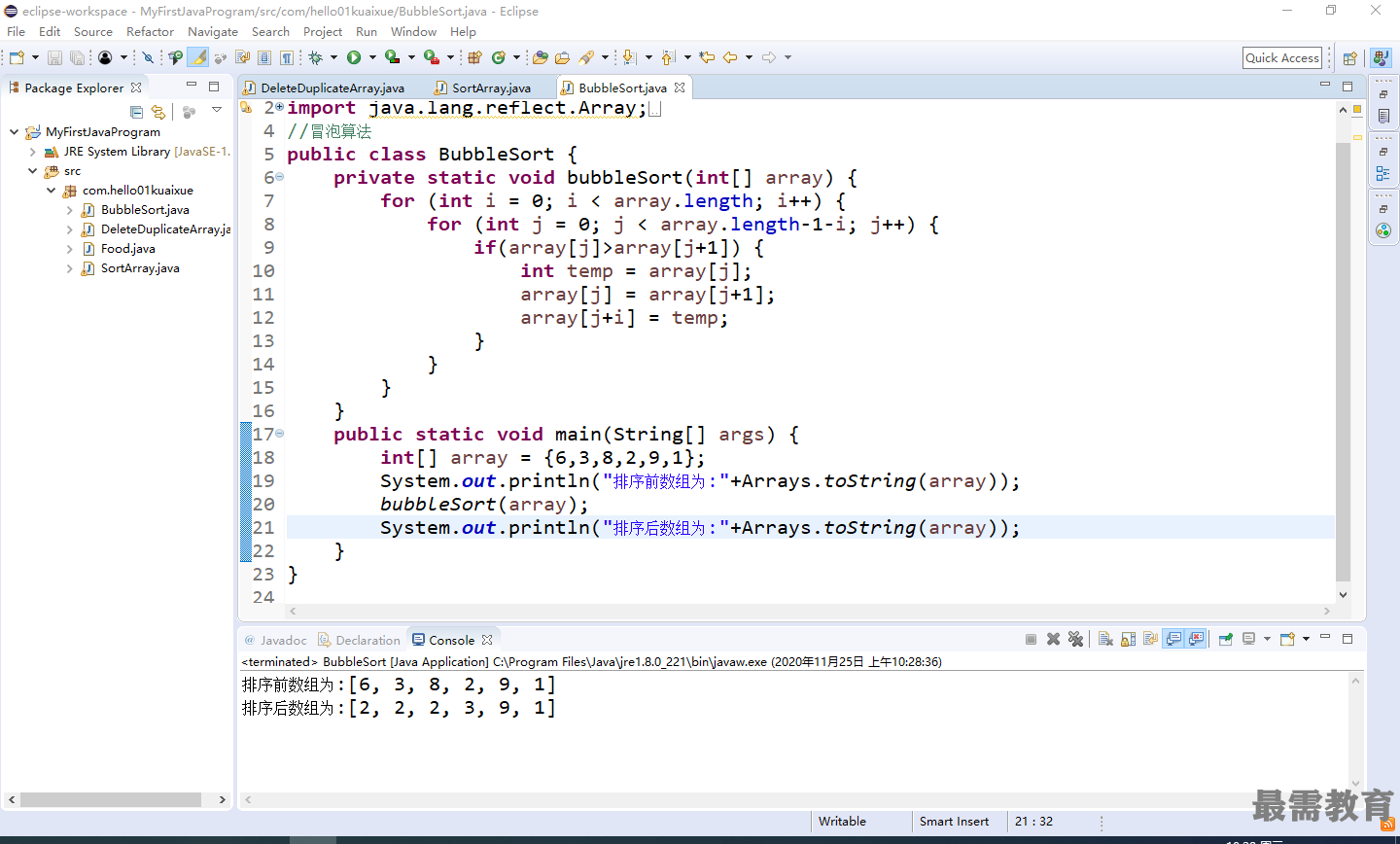Click Remove Launch icon in Console
1400x844 pixels.
point(1053,639)
